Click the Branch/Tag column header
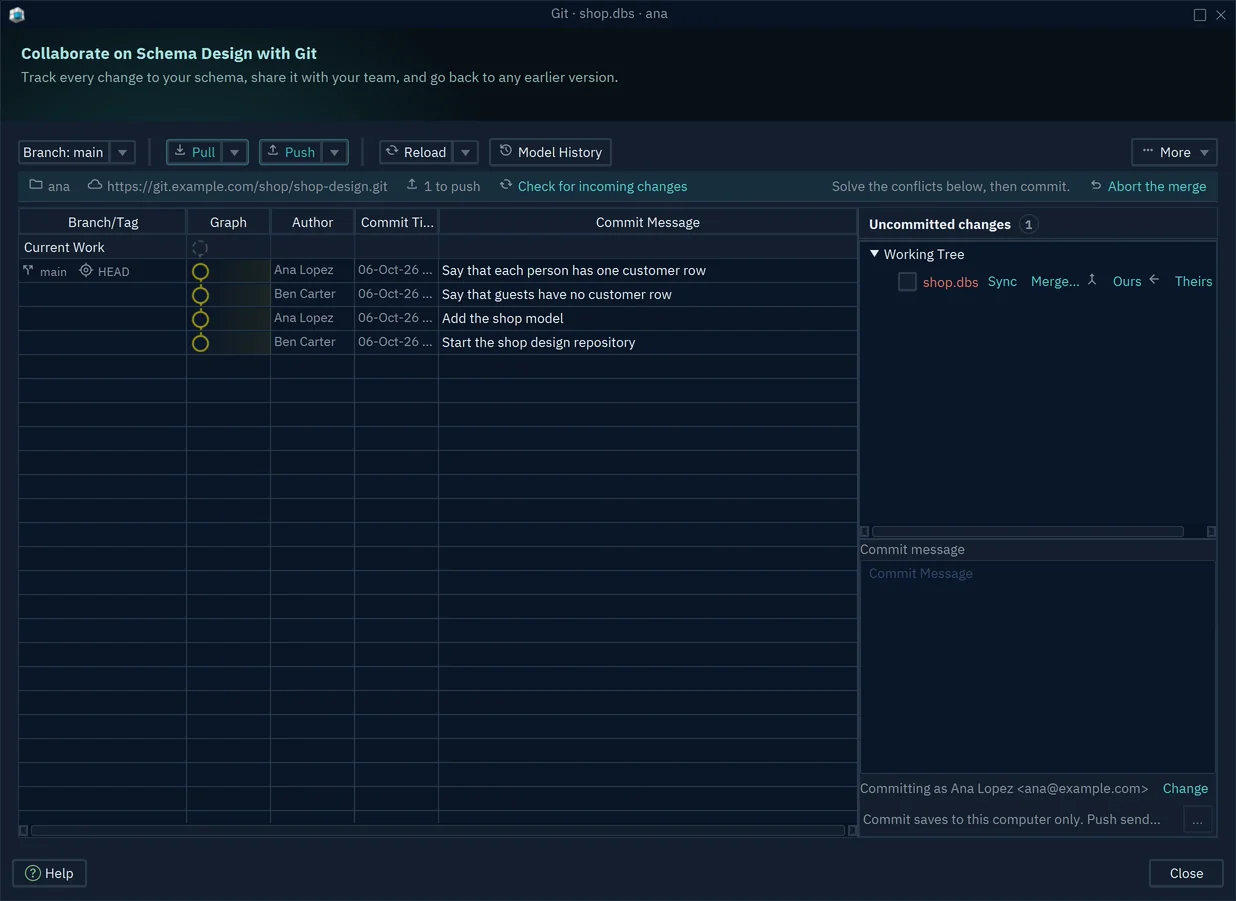Viewport: 1236px width, 901px height. [103, 222]
